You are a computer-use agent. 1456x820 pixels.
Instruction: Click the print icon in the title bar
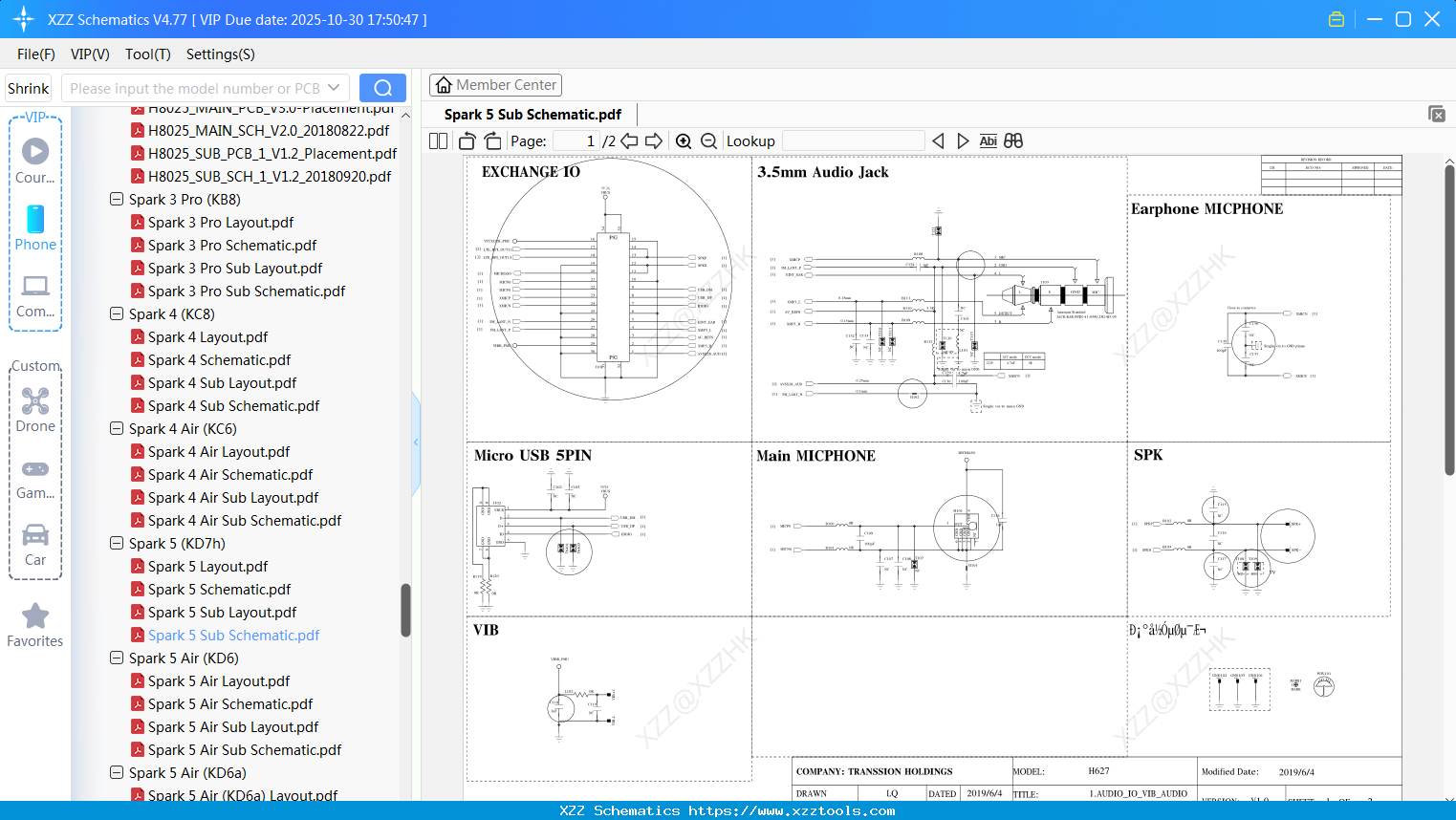1336,18
